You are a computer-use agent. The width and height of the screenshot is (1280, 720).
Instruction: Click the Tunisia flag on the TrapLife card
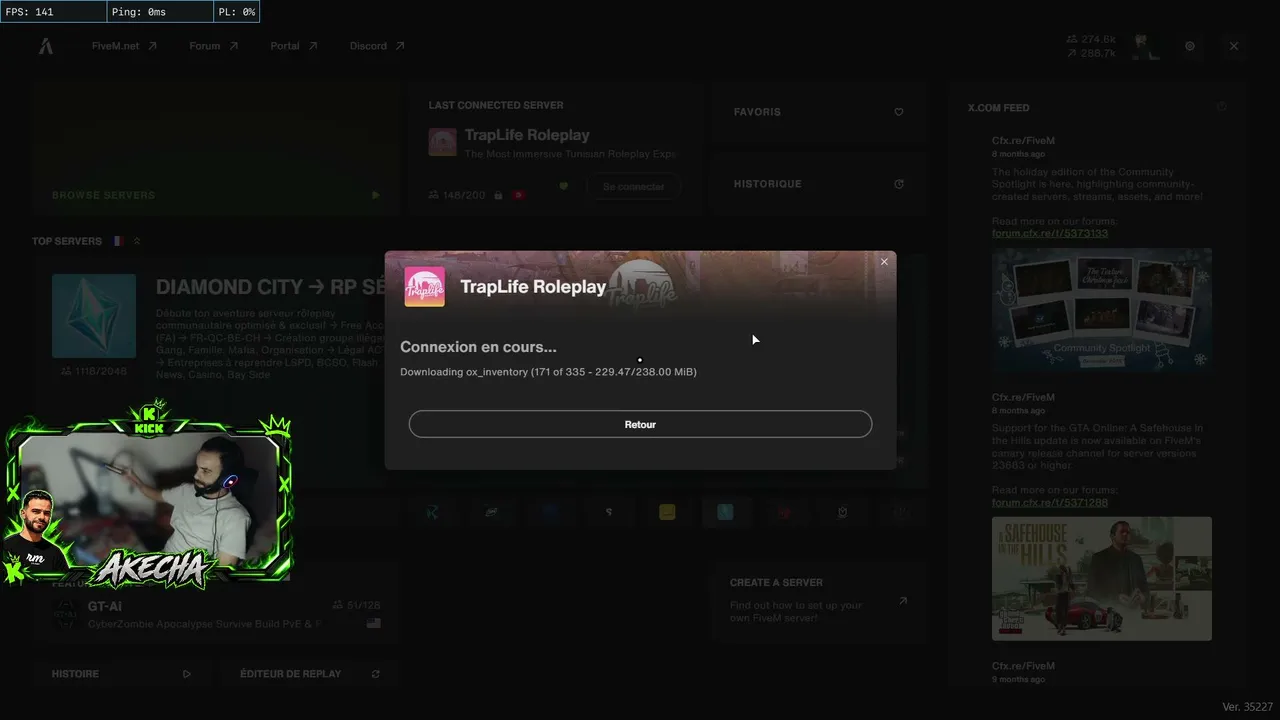518,195
